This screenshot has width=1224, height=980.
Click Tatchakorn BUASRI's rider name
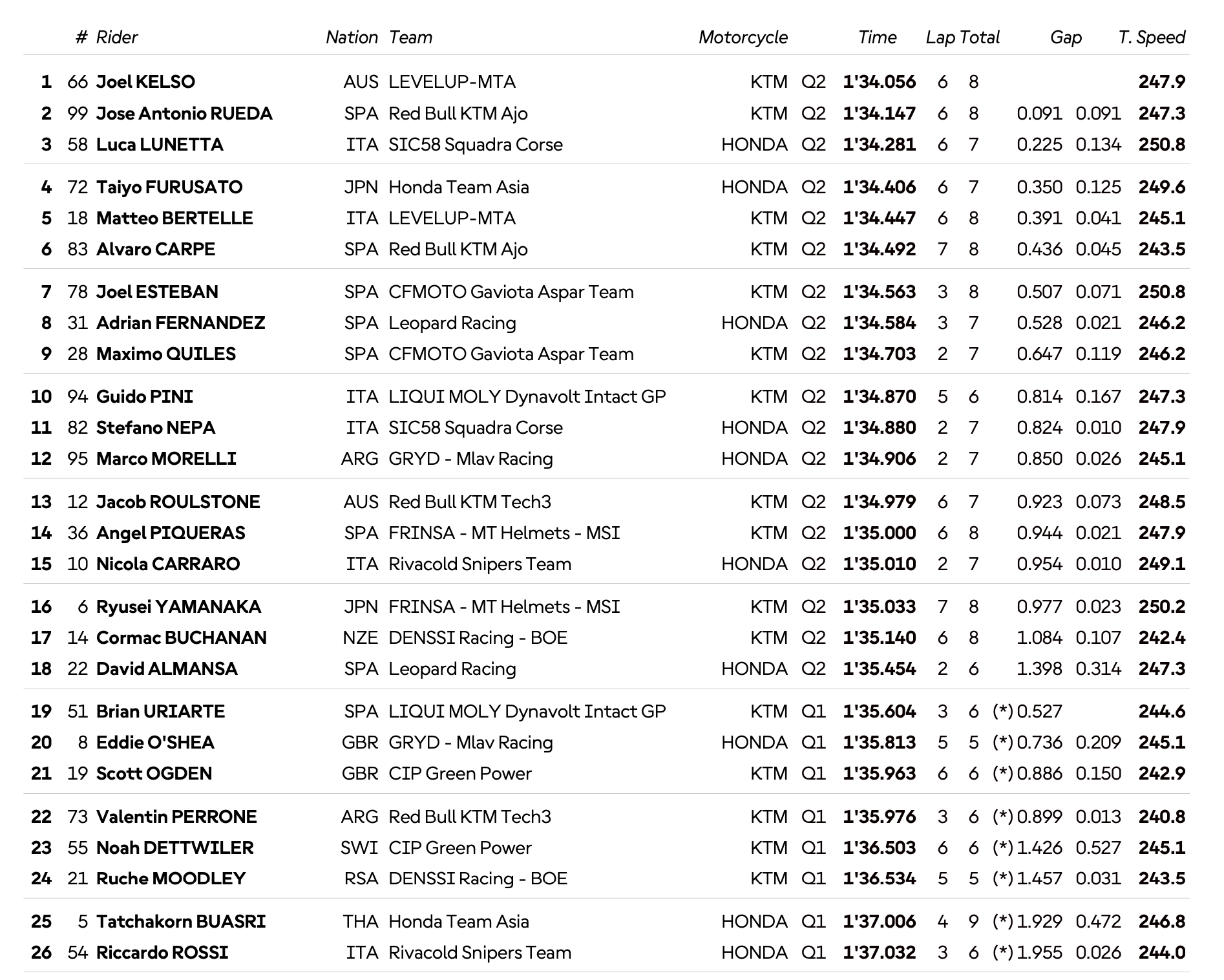tap(181, 922)
